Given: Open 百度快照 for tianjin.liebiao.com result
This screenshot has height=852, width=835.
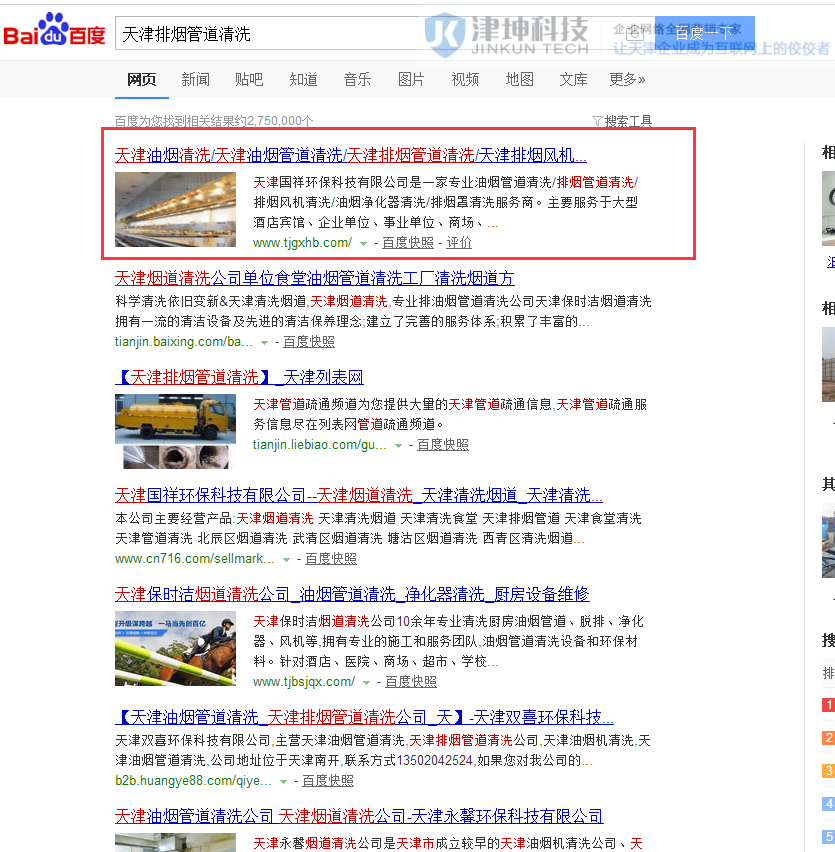Looking at the screenshot, I should tap(443, 445).
